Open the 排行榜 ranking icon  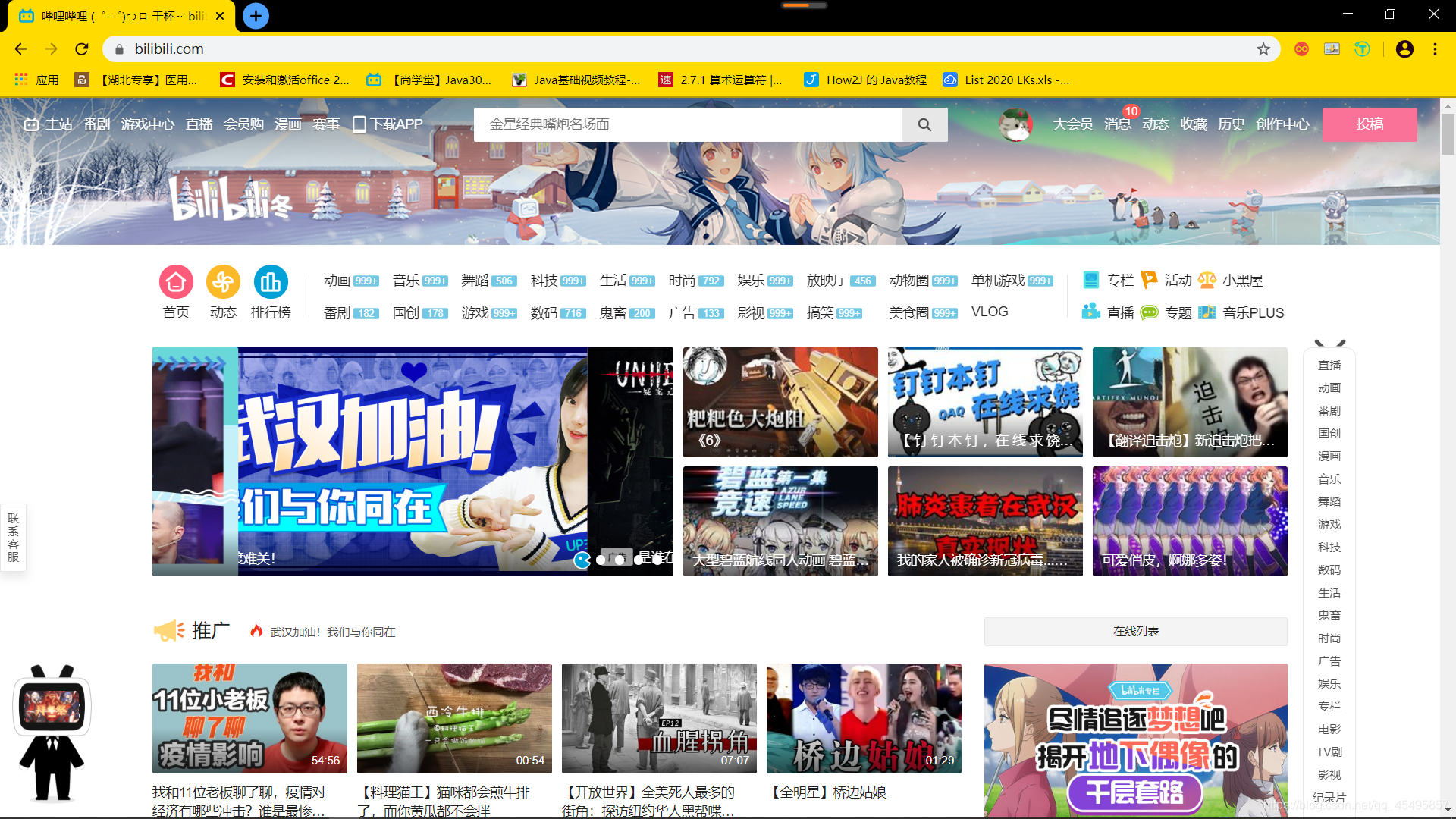click(x=271, y=282)
